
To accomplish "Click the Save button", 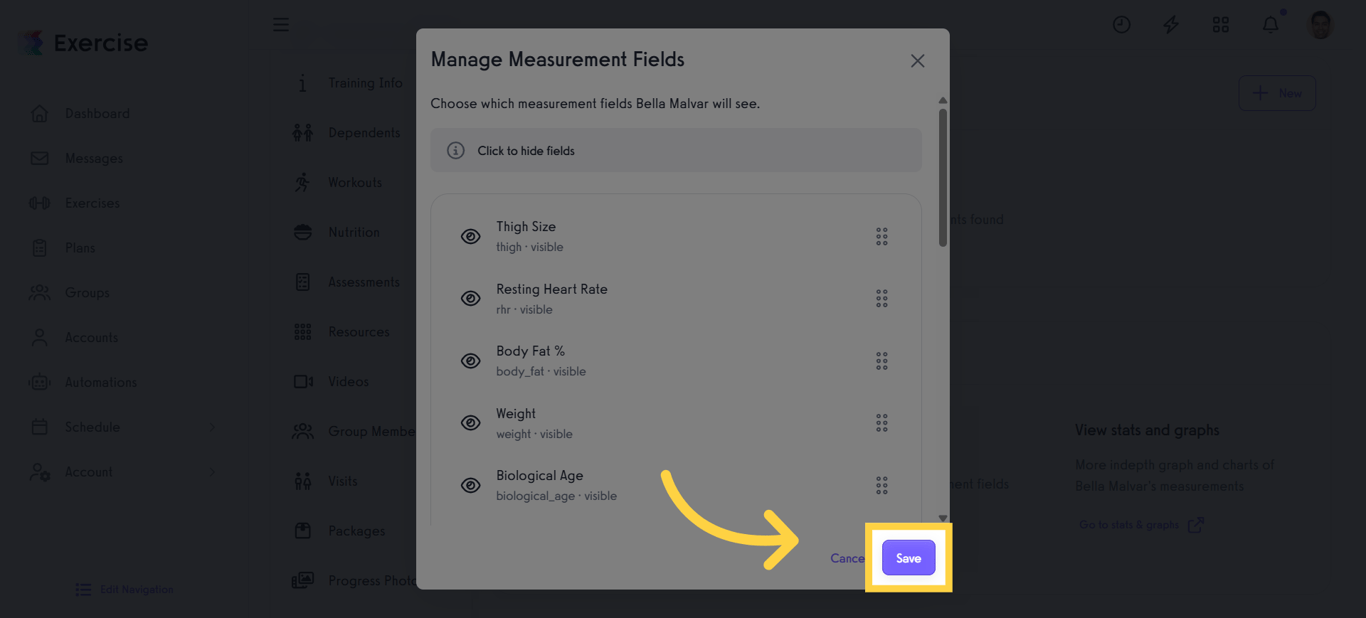I will click(x=907, y=558).
